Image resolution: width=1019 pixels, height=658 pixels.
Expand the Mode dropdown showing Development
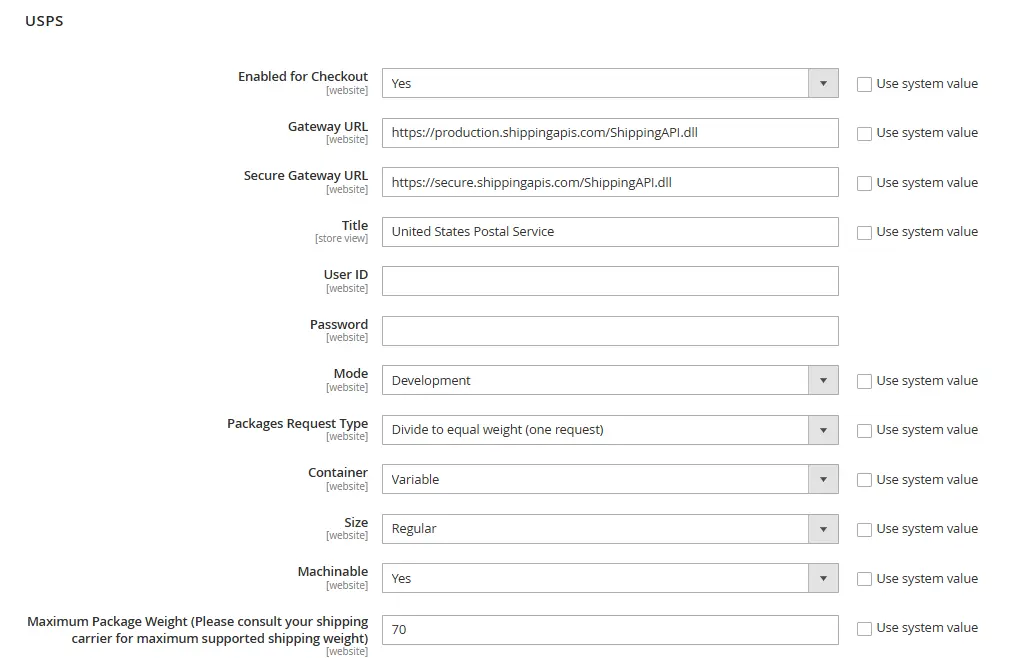823,380
